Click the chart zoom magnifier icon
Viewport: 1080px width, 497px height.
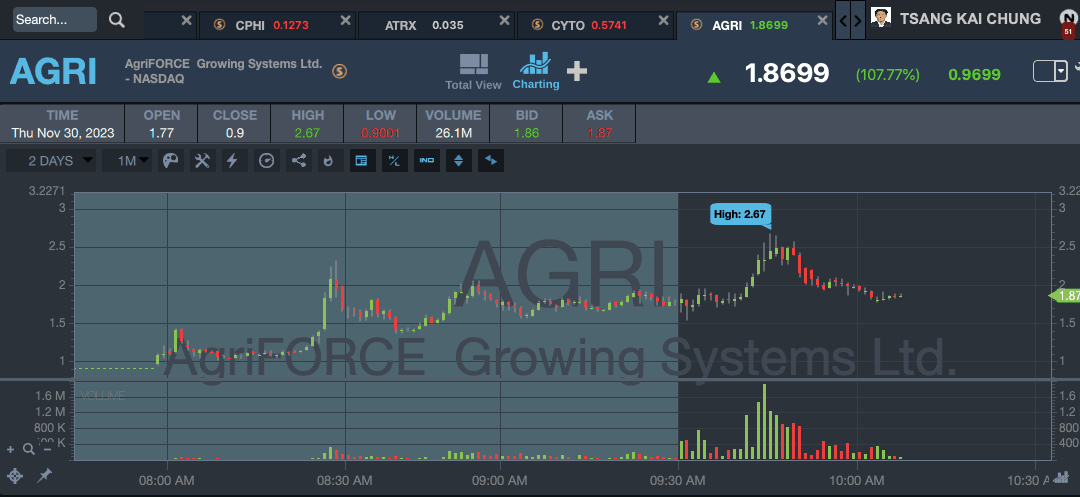(x=28, y=449)
